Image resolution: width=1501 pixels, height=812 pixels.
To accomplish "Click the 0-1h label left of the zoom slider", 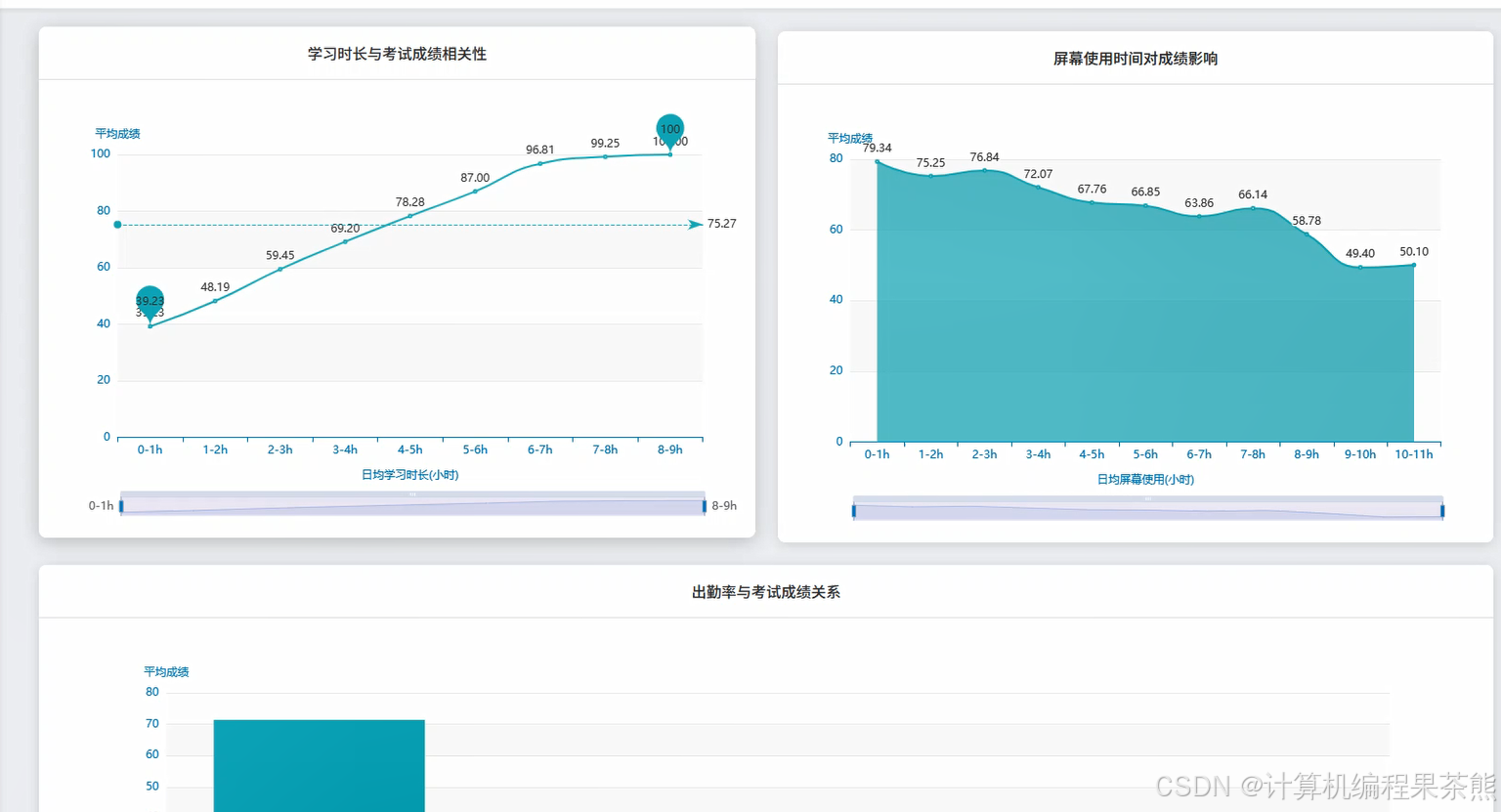I will [101, 506].
